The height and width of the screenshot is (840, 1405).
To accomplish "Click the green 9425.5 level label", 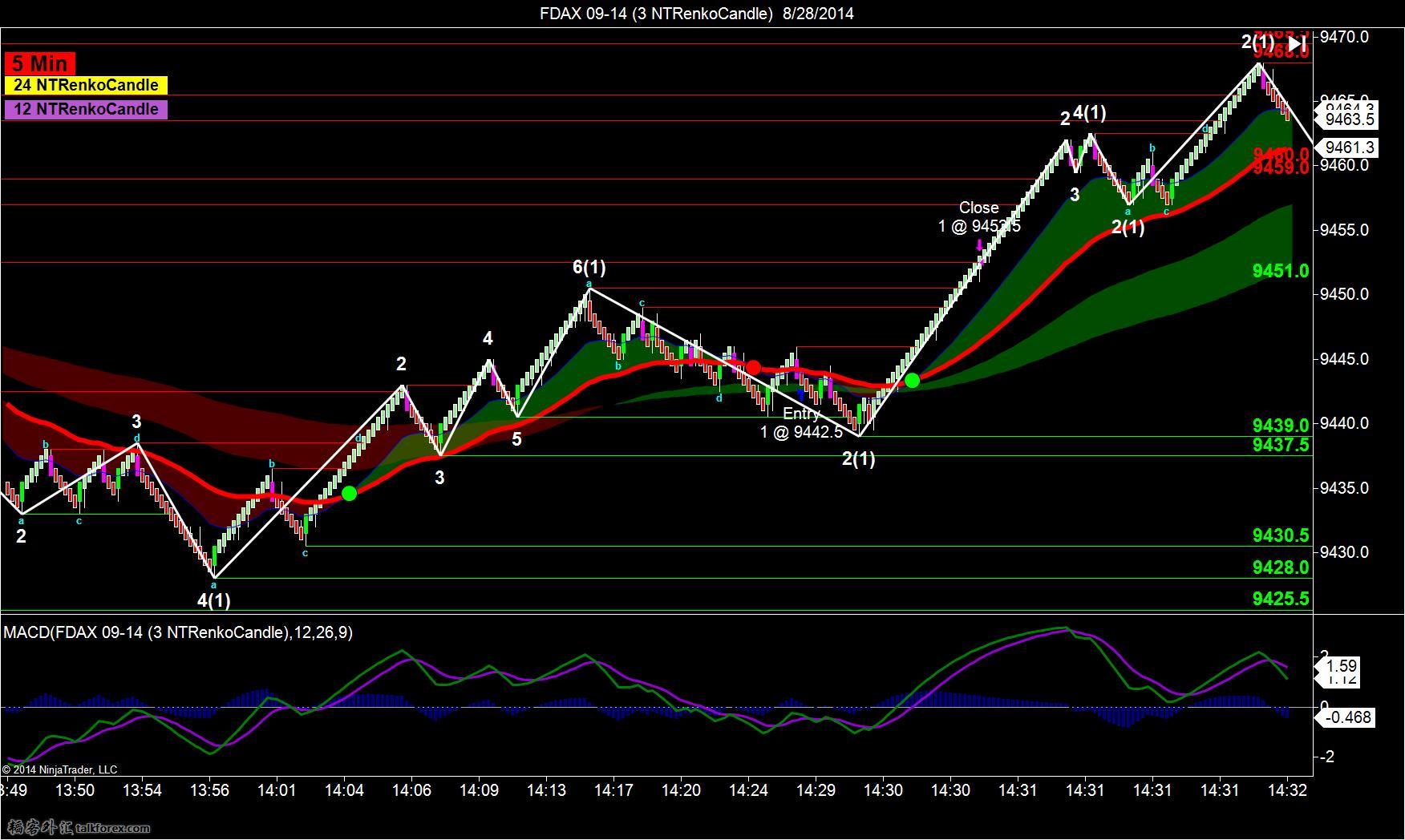I will (1281, 599).
